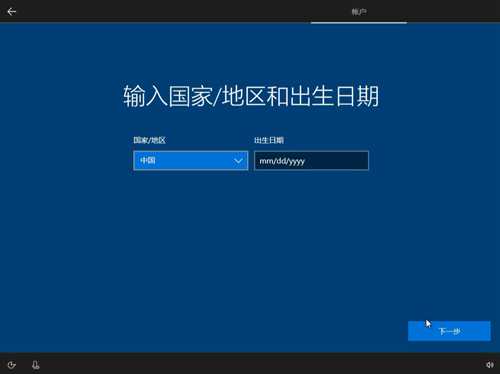Go back with the arrow icon
Viewport: 500px width, 374px height.
[x=12, y=12]
